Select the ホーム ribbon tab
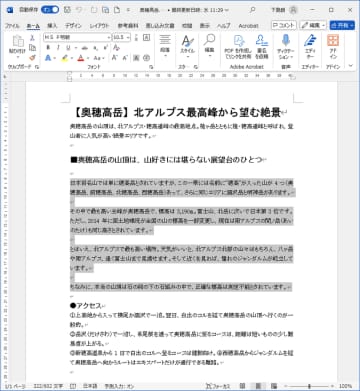 point(33,26)
